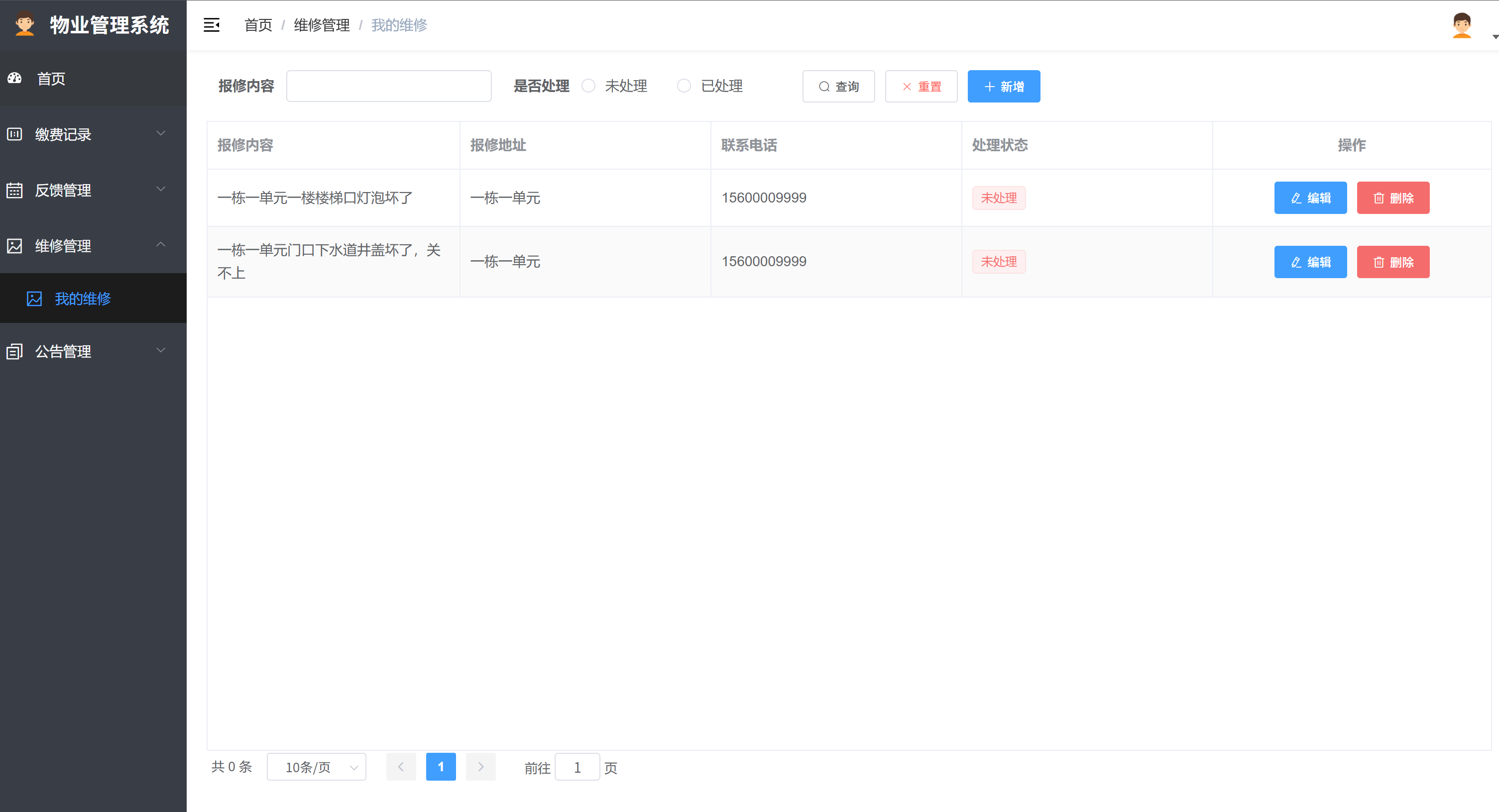Click the 反馈管理 calendar icon
This screenshot has width=1499, height=812.
pyautogui.click(x=14, y=190)
